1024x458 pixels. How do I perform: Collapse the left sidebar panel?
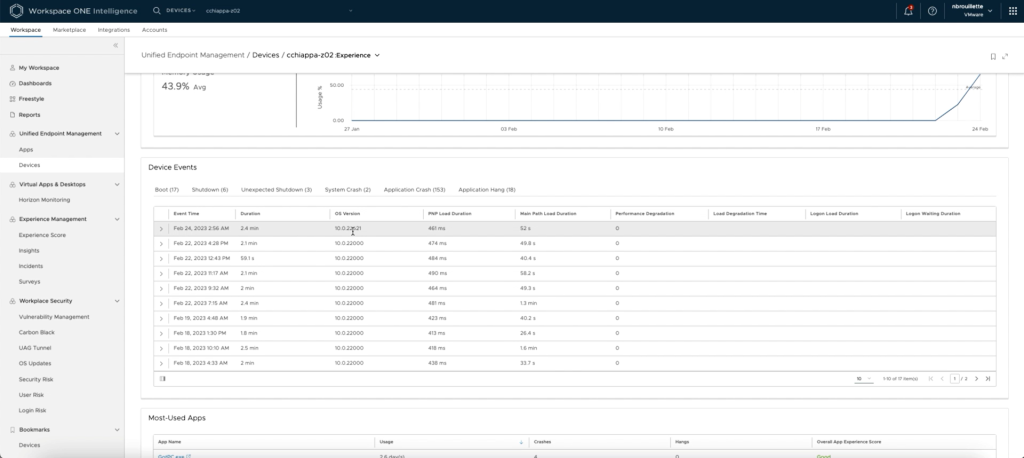tap(116, 46)
